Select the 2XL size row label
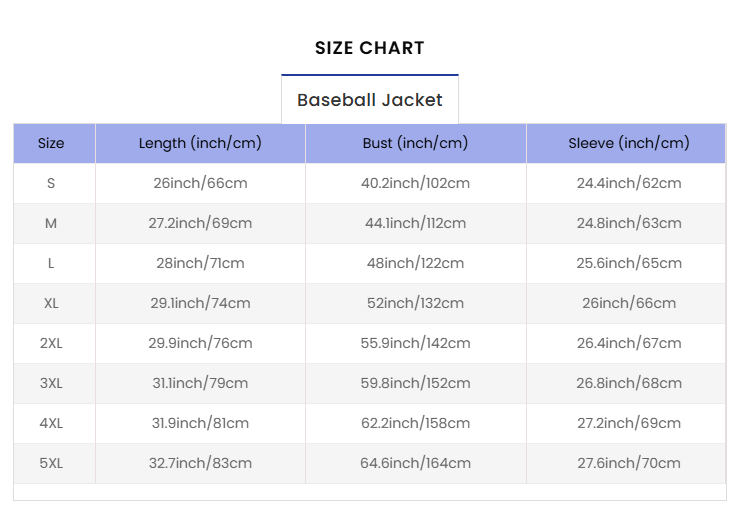This screenshot has height=524, width=741. coord(51,343)
